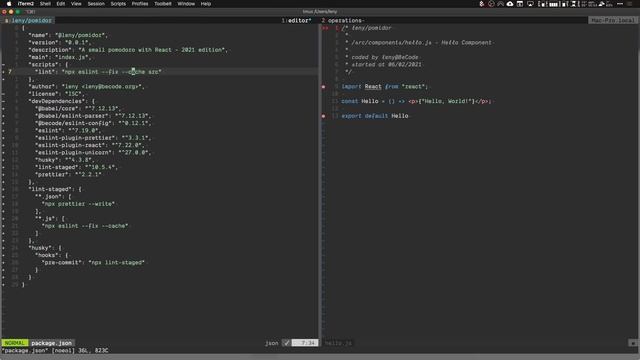This screenshot has height=360, width=640.
Task: Click the json filetype label in the status line
Action: point(272,343)
